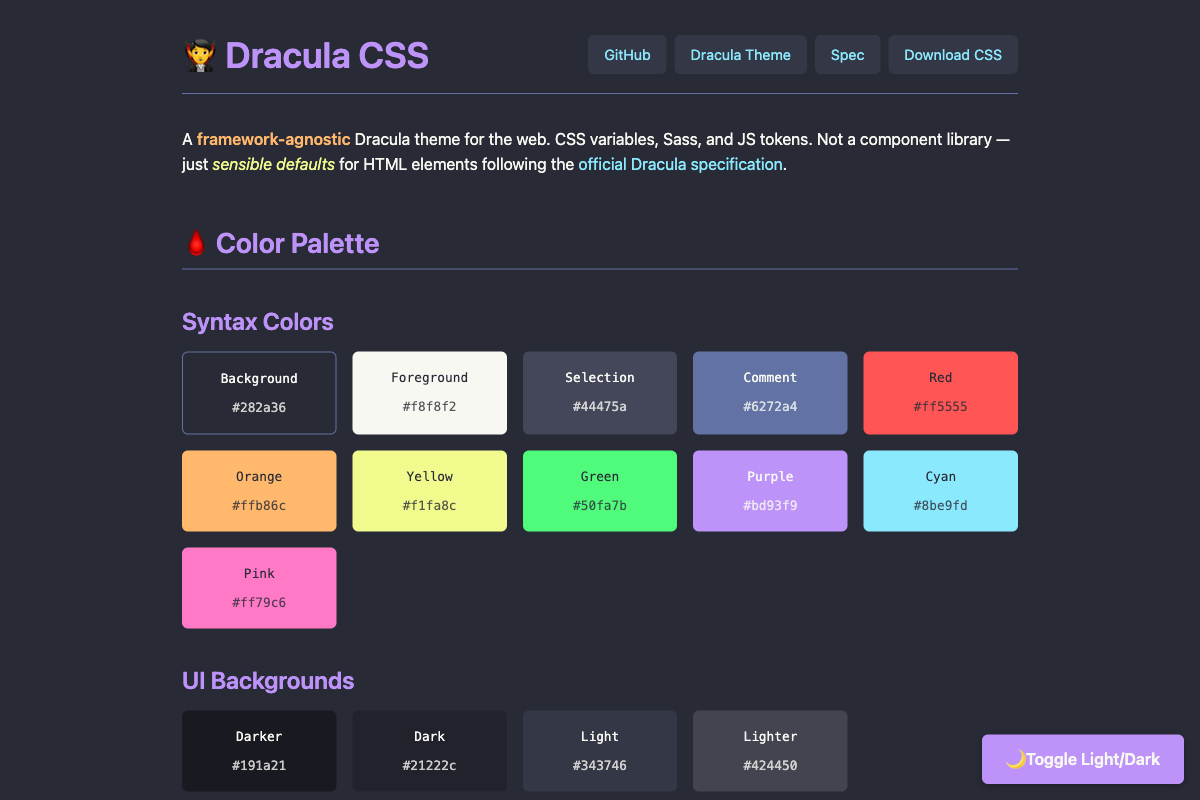Pick the Red #ff5555 swatch

pos(940,393)
